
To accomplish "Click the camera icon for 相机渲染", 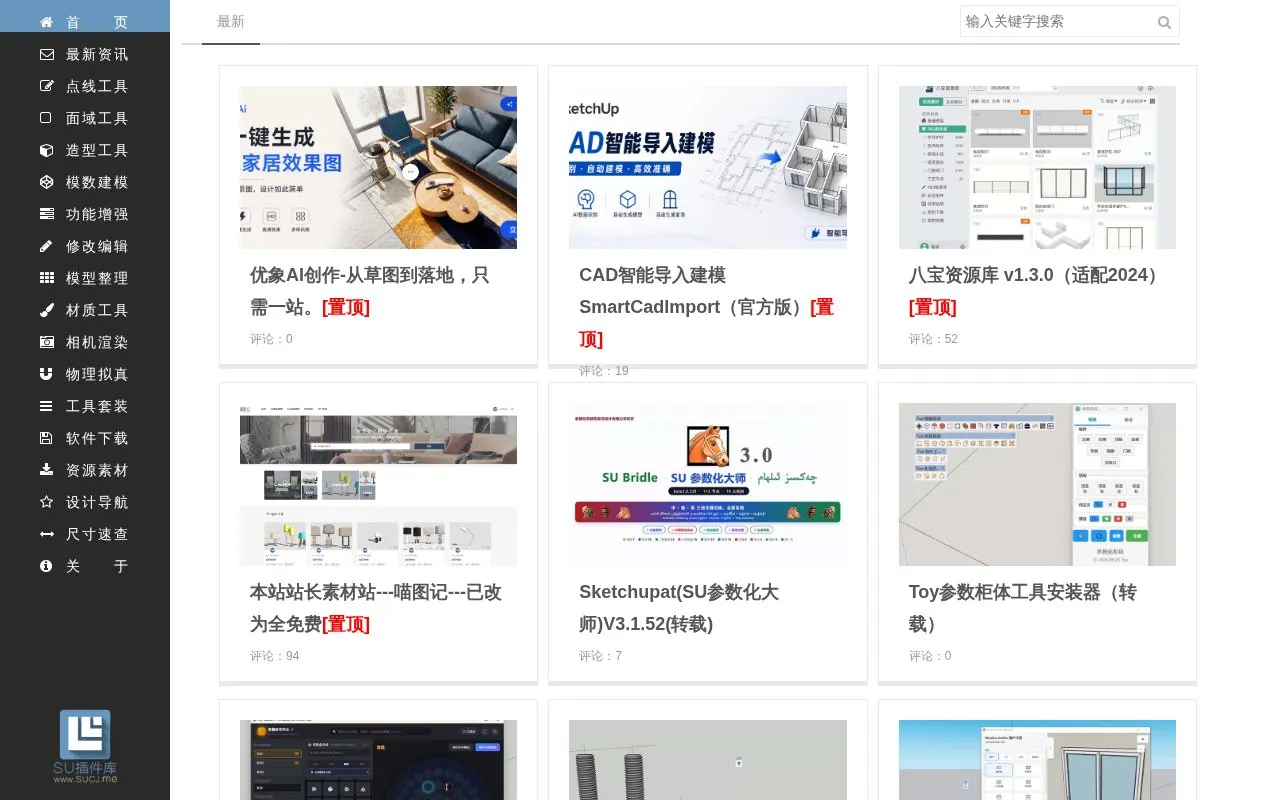I will click(x=46, y=342).
